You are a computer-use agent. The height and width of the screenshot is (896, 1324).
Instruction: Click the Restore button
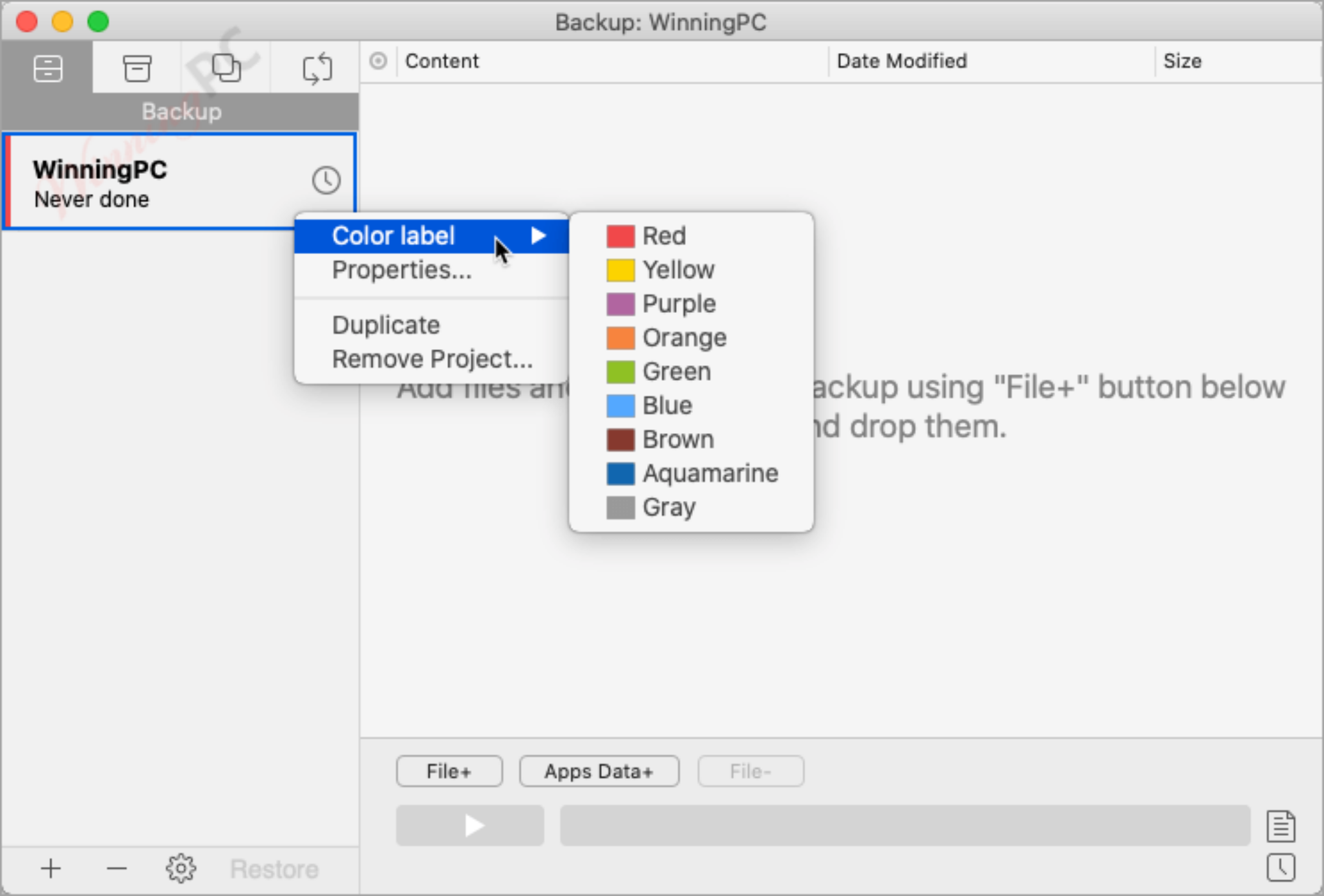[x=274, y=869]
